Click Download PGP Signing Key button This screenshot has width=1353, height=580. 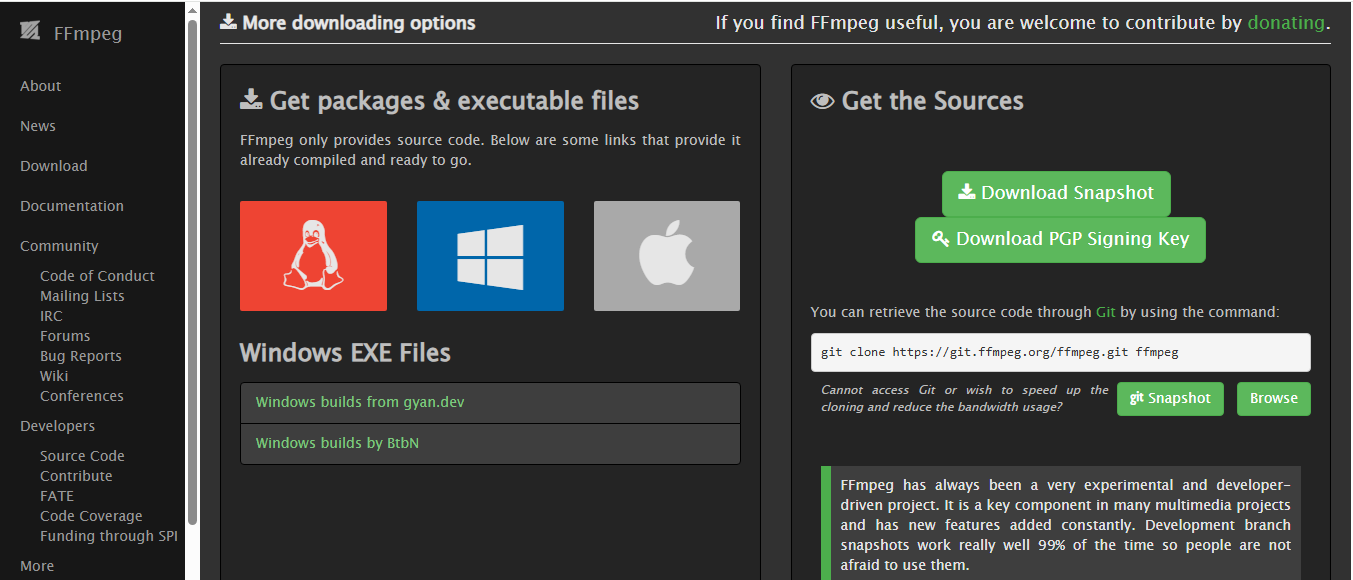(x=1060, y=239)
